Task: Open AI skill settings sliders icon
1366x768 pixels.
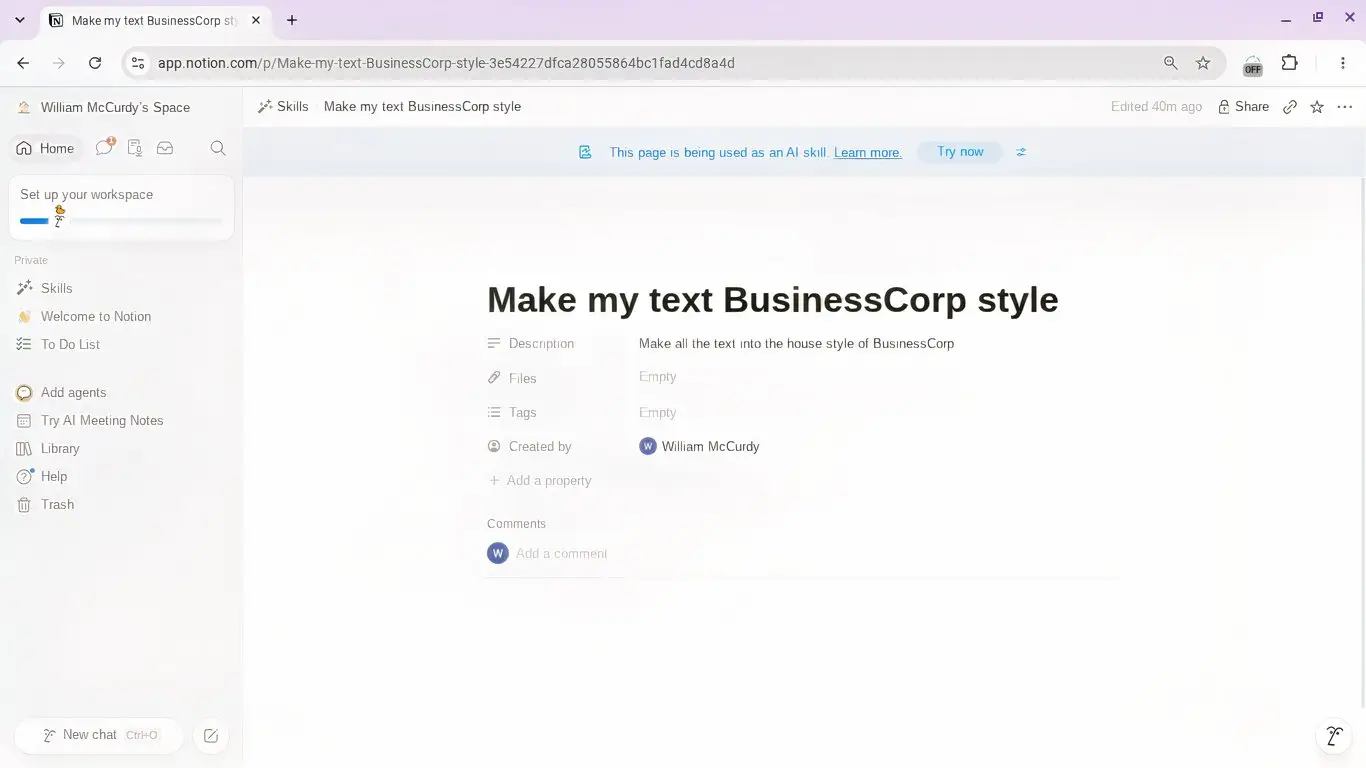Action: click(x=1021, y=152)
